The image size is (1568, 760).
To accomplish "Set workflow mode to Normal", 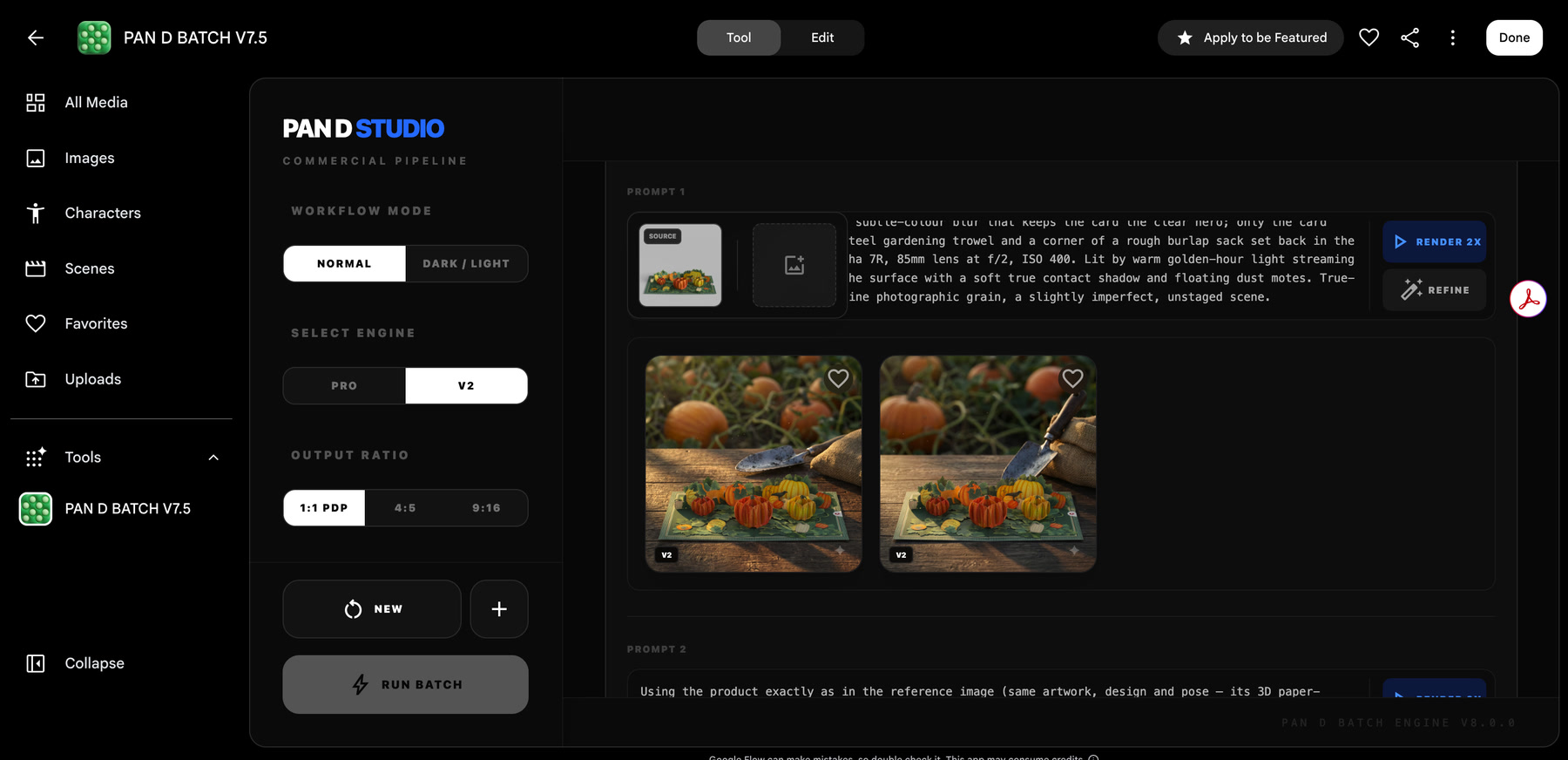I will click(x=344, y=263).
